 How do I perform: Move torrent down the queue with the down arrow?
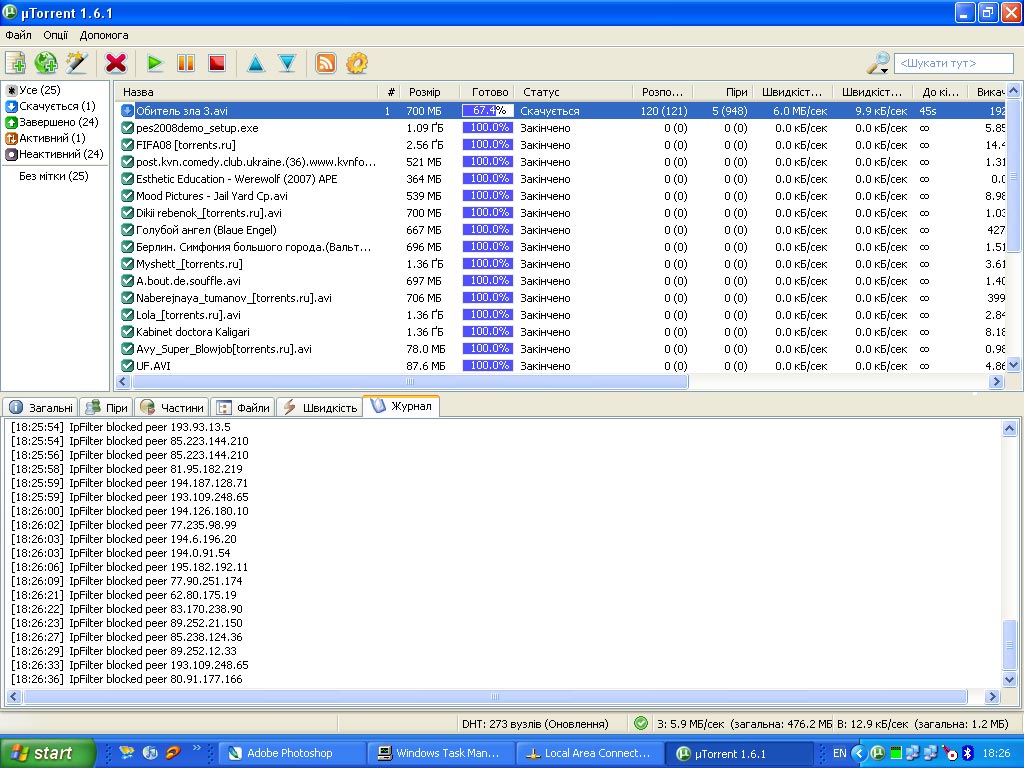coord(287,63)
